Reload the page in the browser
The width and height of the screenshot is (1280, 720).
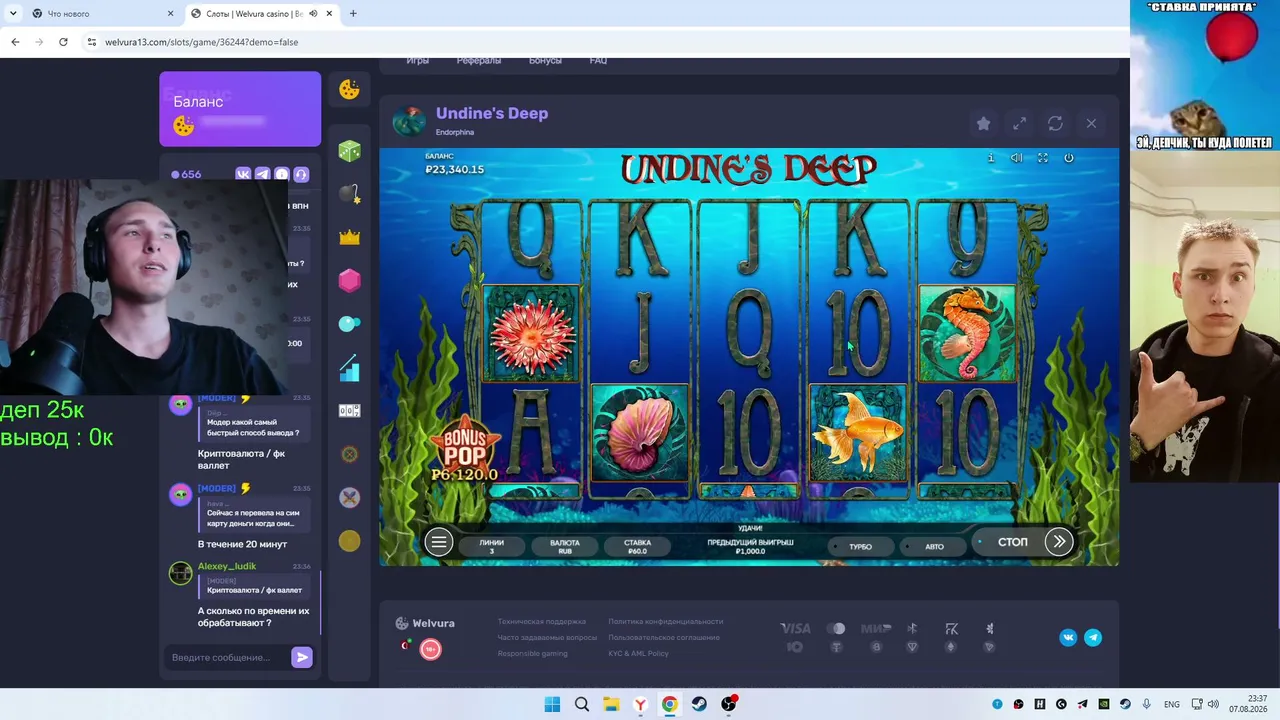(63, 42)
